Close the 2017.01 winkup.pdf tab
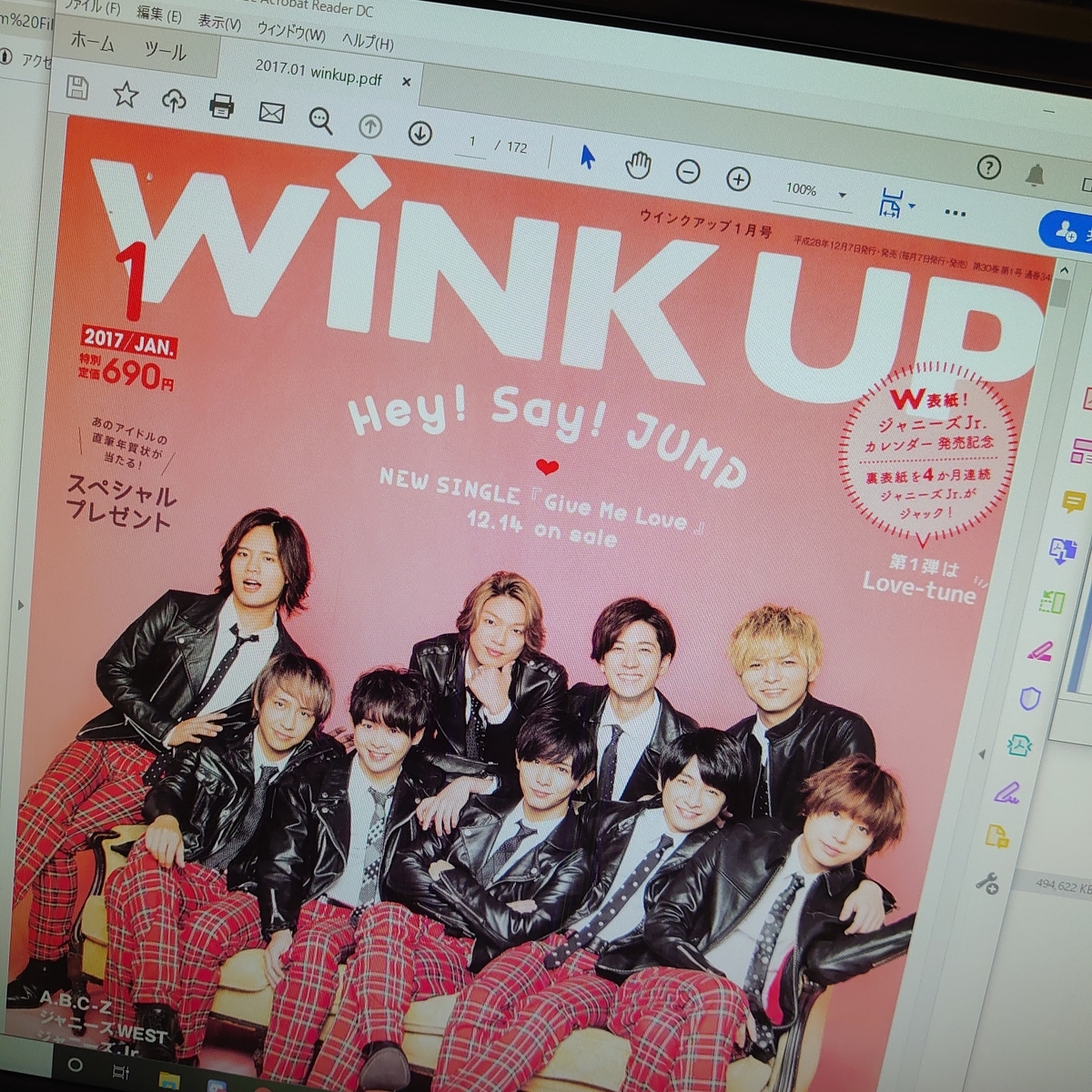The image size is (1092, 1092). (406, 82)
